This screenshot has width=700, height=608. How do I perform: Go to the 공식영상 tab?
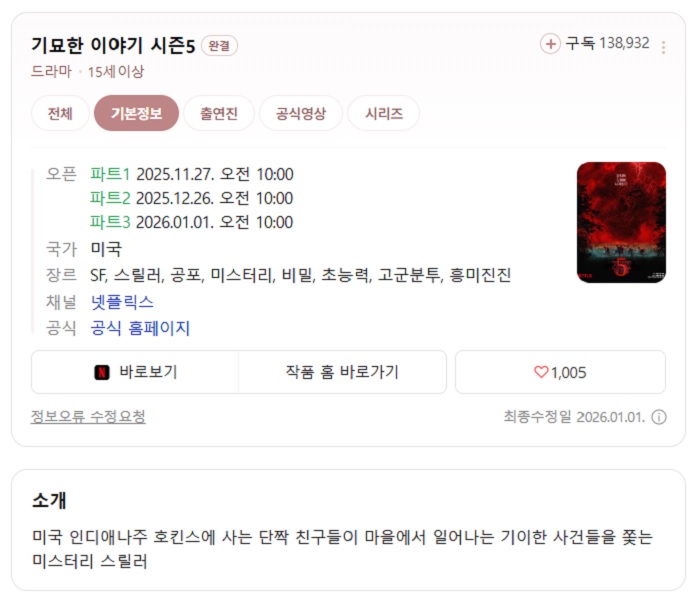point(301,113)
